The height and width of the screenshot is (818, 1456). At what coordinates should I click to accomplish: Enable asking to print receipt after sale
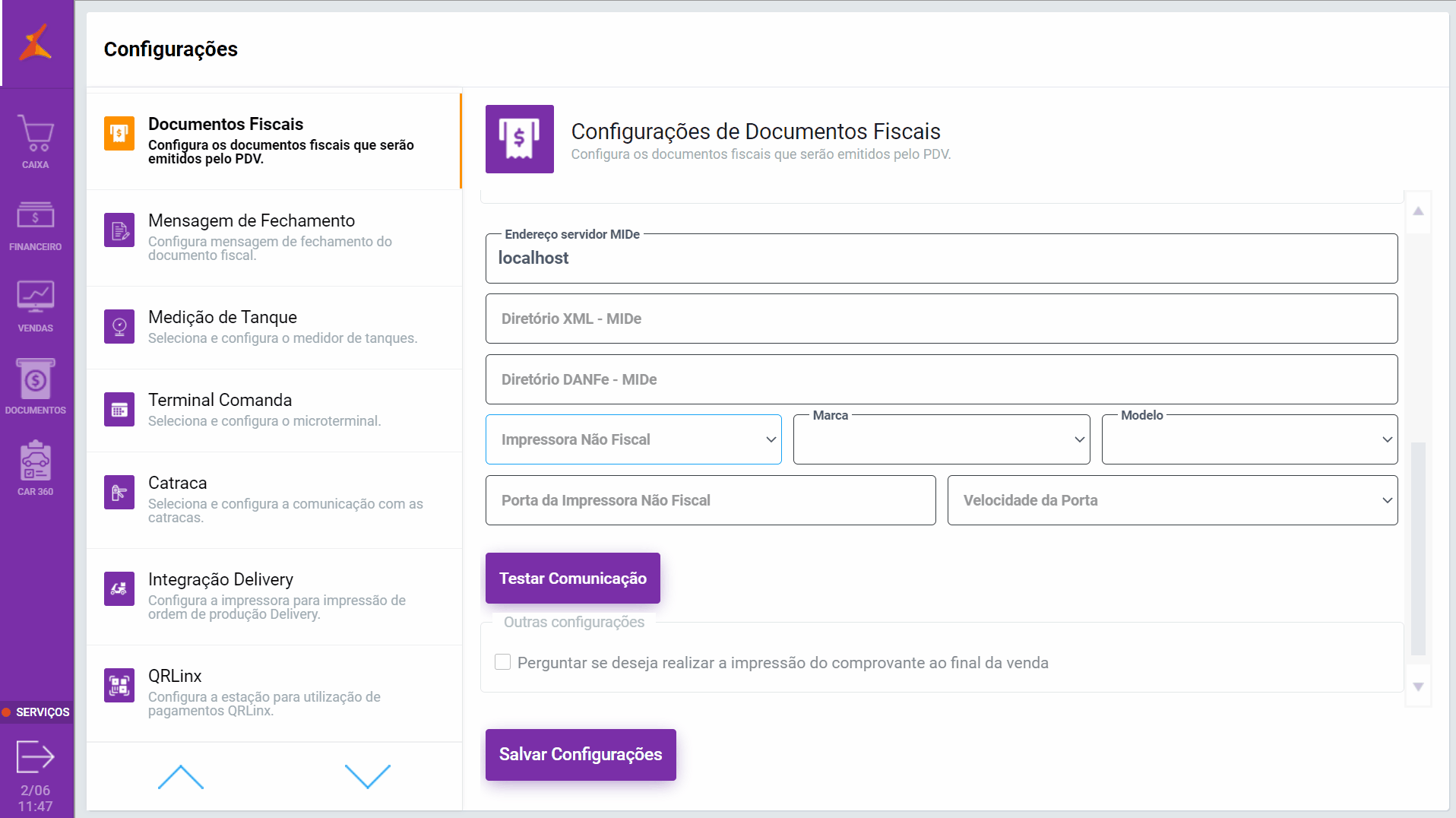(x=502, y=662)
